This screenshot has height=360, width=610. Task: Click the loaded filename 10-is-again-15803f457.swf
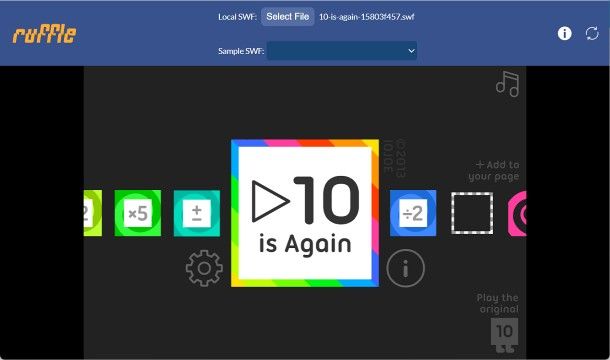(366, 17)
